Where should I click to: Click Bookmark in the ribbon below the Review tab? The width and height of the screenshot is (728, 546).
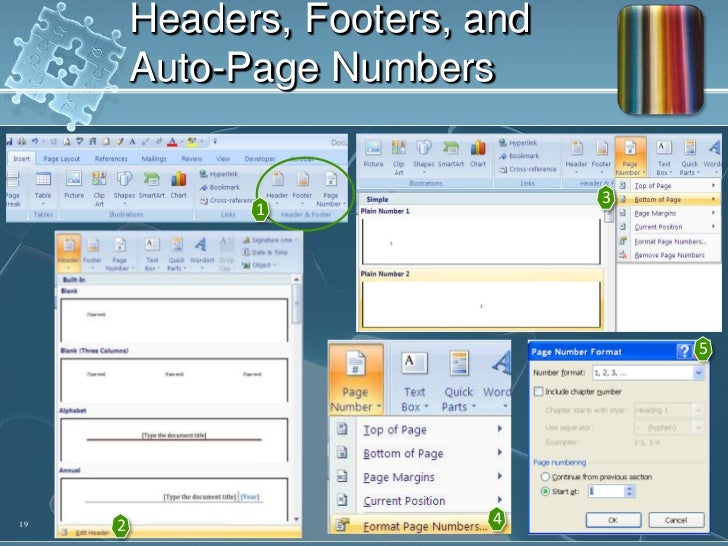point(220,187)
